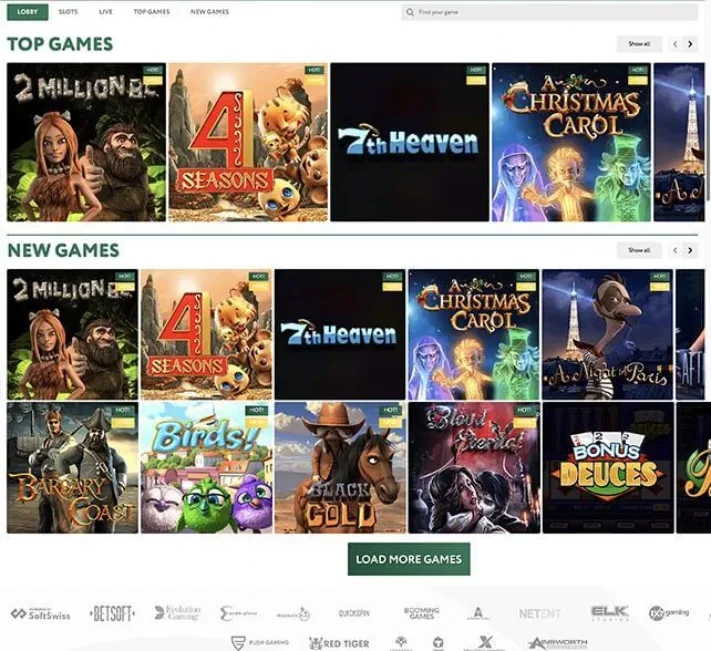This screenshot has height=651, width=711.
Task: Open the Top Games tab
Action: (151, 12)
